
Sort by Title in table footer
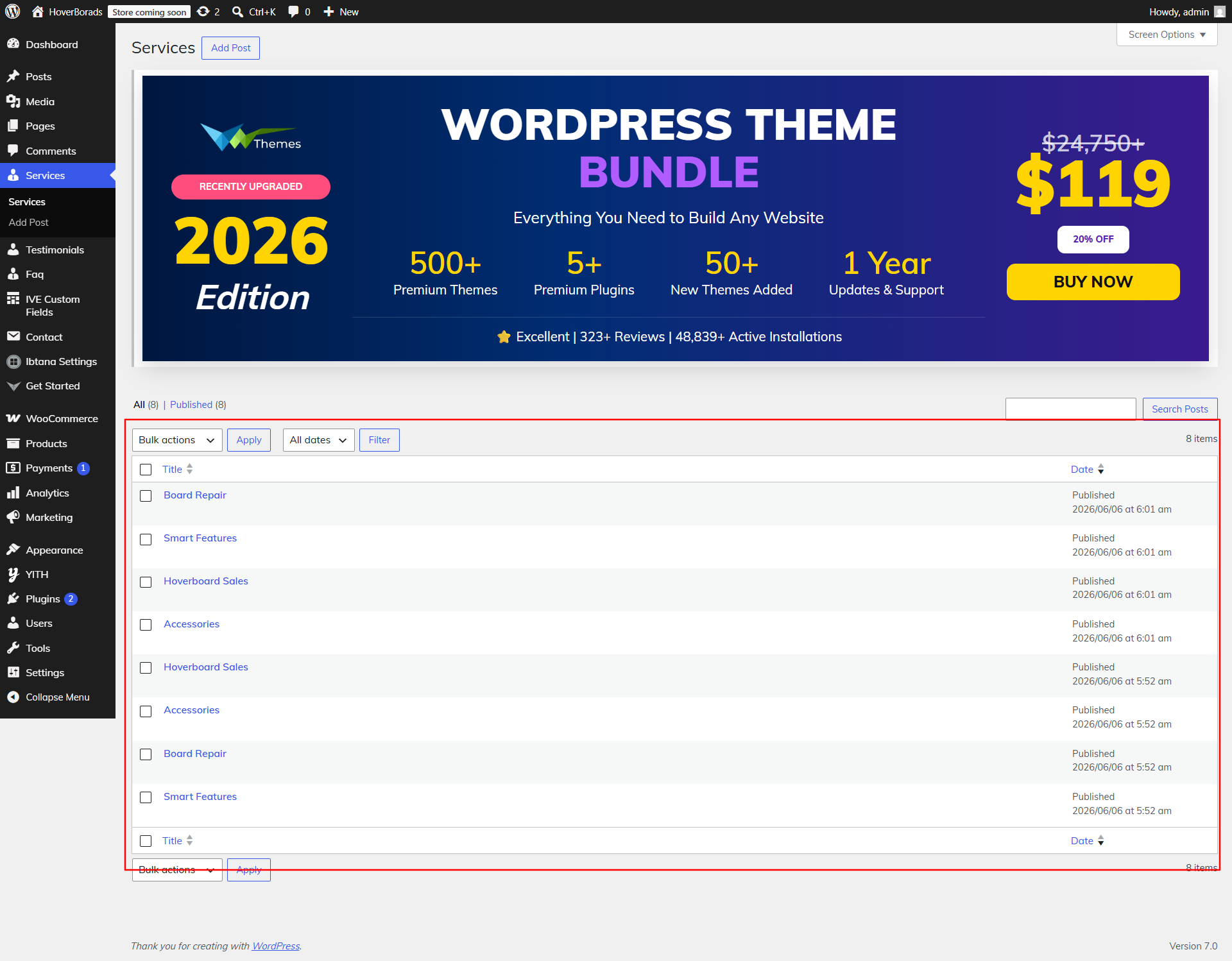click(x=177, y=840)
